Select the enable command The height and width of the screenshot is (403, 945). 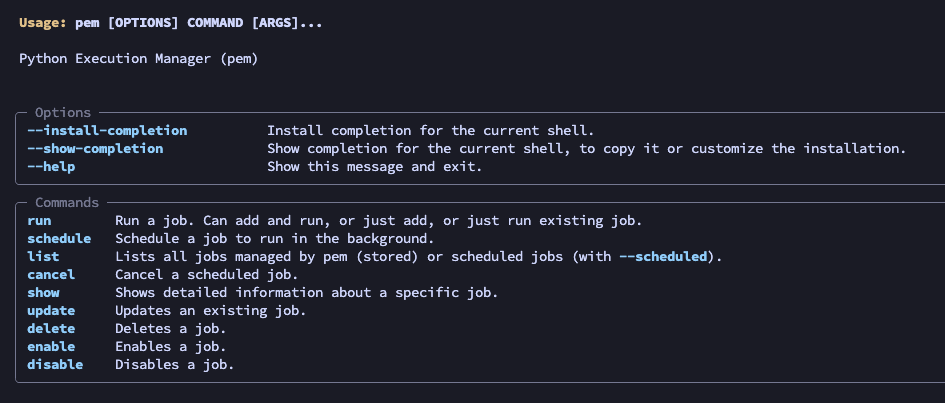coord(51,347)
